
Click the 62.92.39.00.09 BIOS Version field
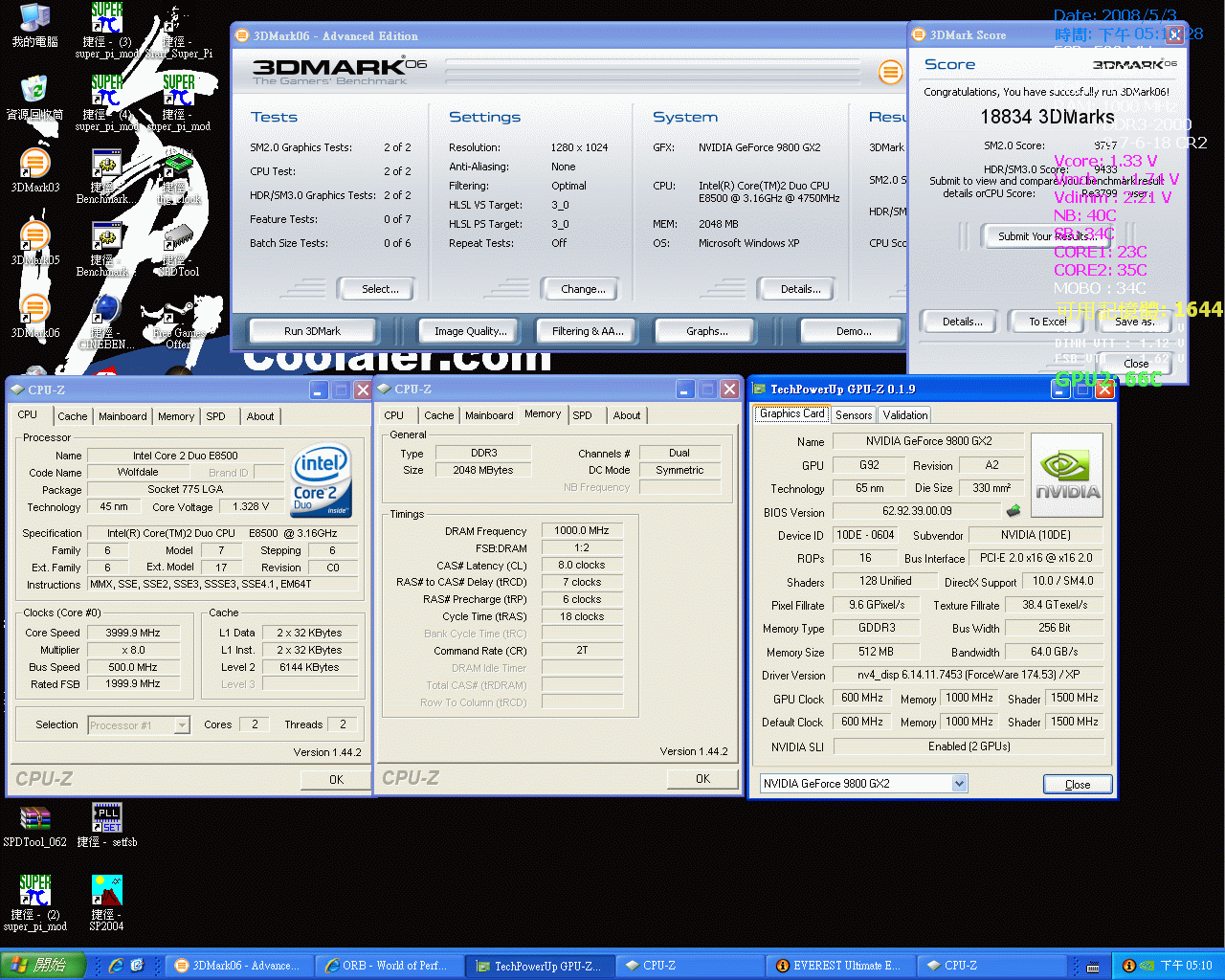(x=917, y=511)
